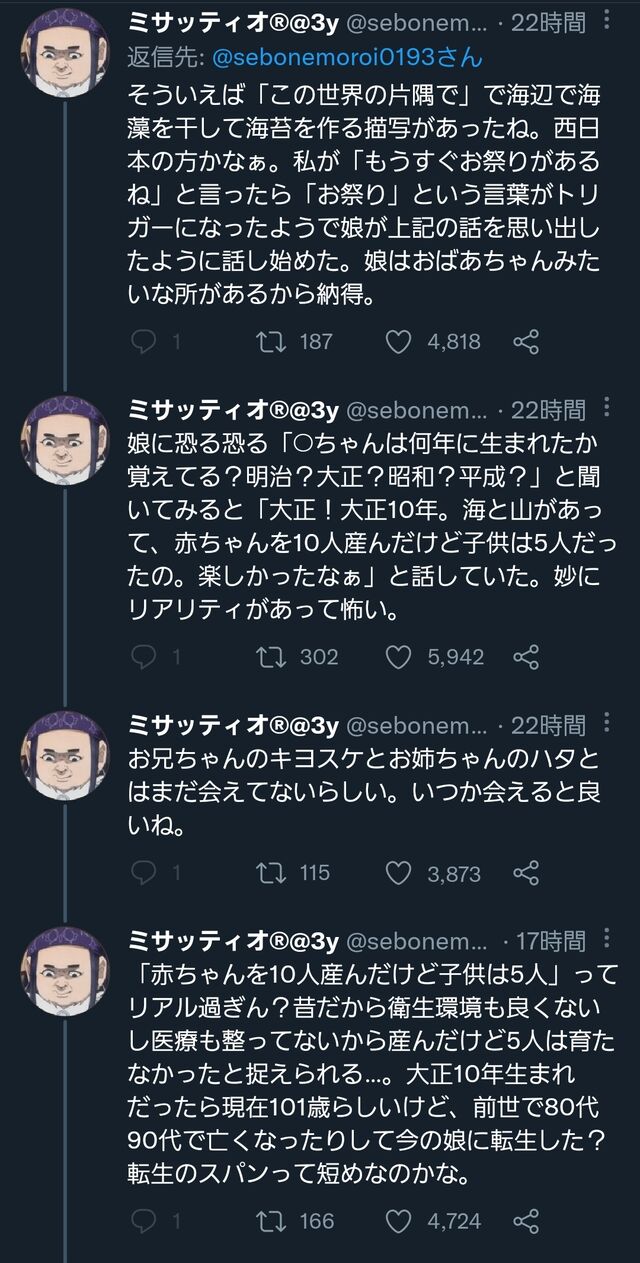This screenshot has height=1263, width=640.
Task: Open more options on the 17時間 tweet
Action: point(606,940)
